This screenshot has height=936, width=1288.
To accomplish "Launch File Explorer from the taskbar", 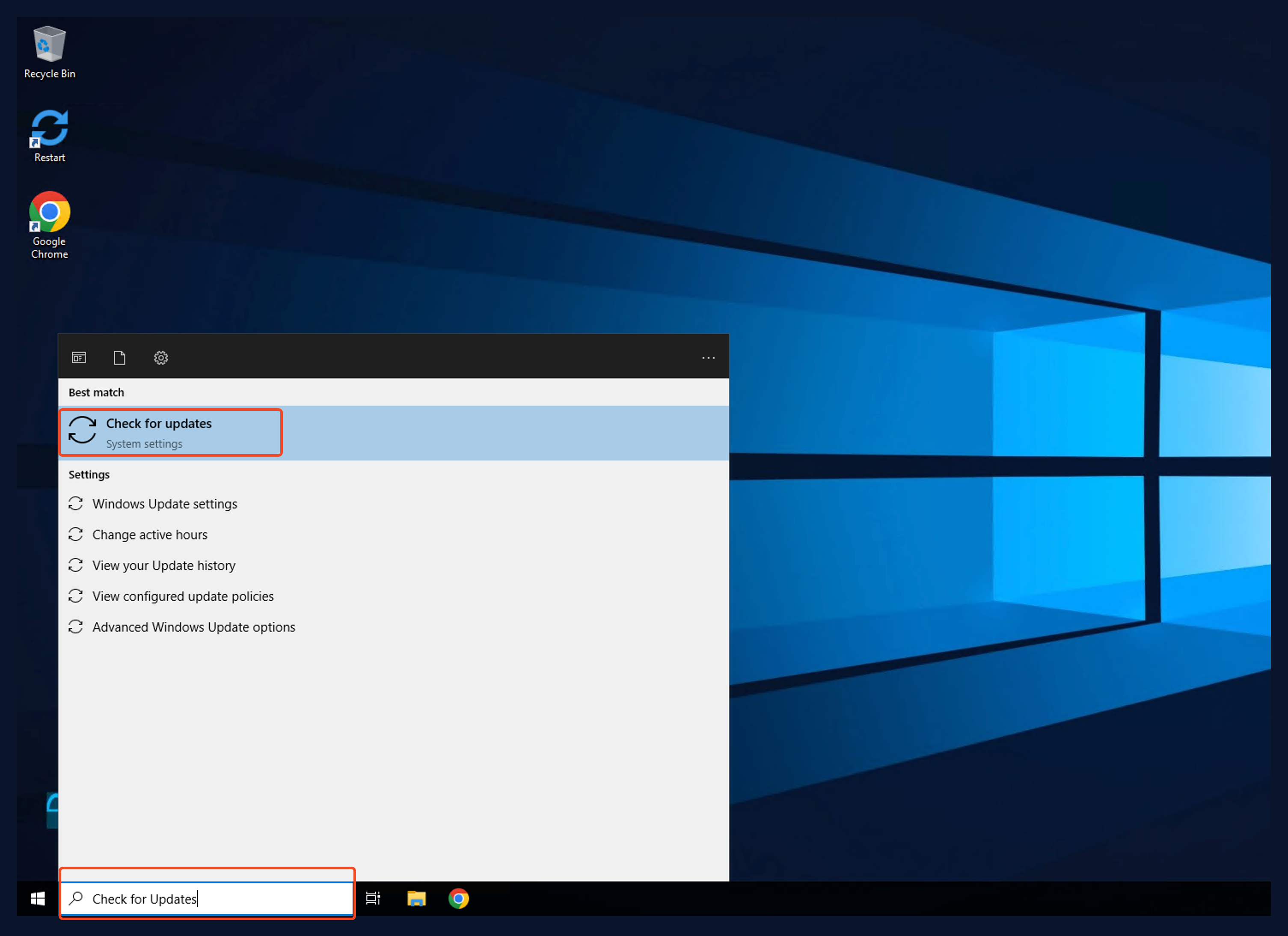I will click(416, 898).
